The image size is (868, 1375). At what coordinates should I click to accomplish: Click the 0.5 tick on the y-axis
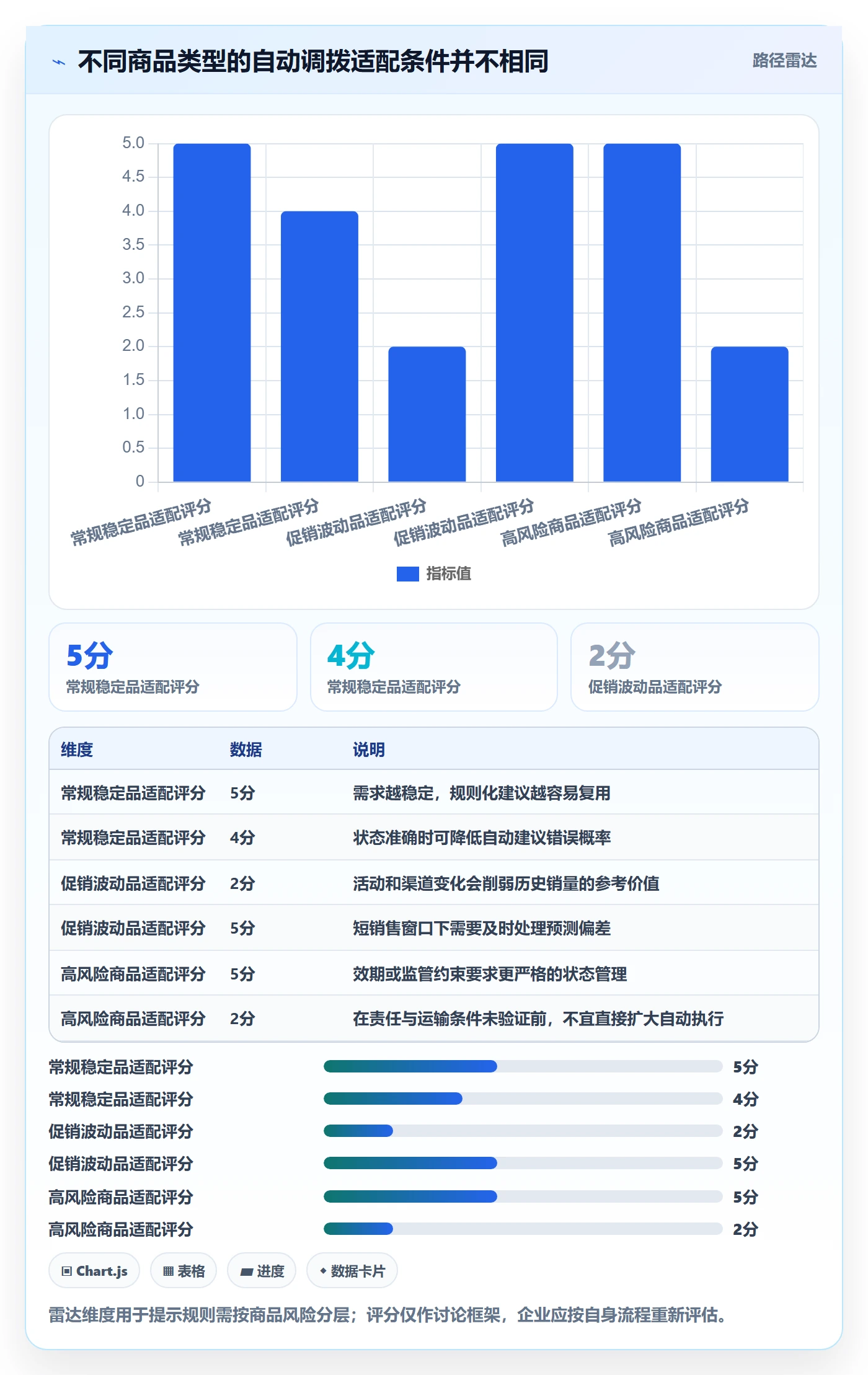tap(133, 447)
